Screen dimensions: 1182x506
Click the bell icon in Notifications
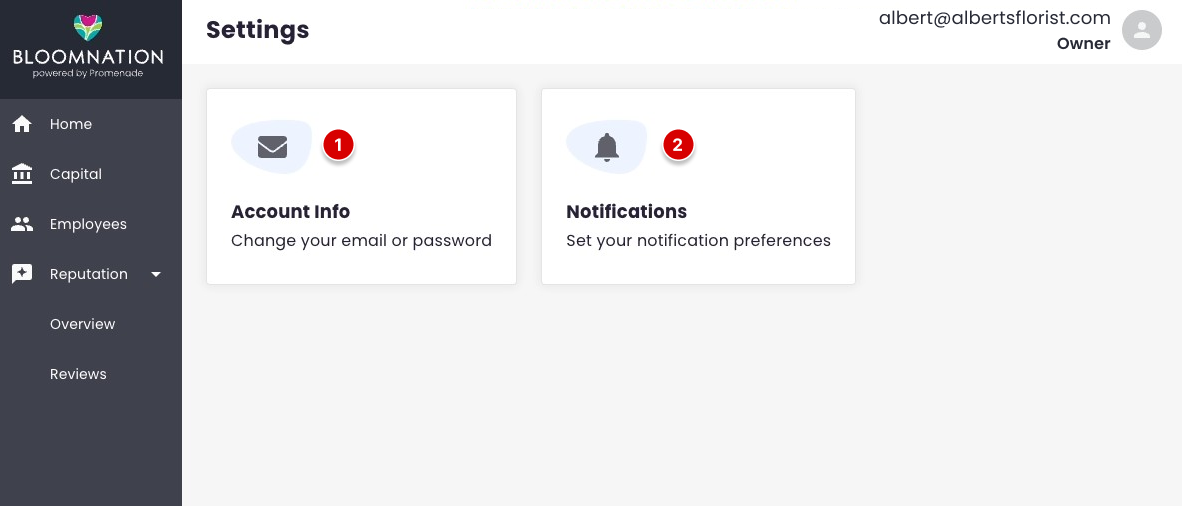[x=607, y=146]
